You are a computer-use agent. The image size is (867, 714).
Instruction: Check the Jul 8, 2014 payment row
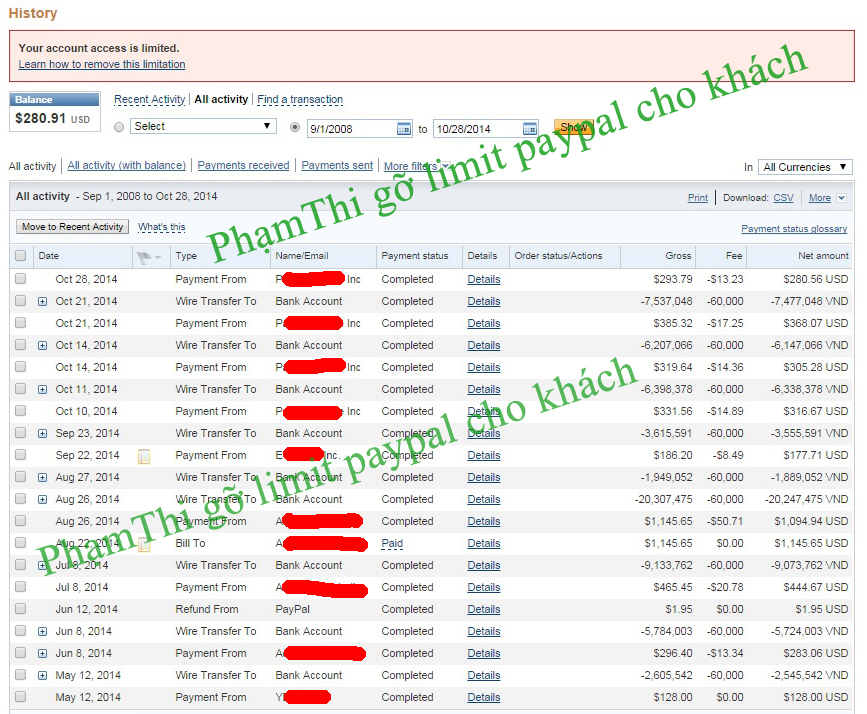[20, 586]
